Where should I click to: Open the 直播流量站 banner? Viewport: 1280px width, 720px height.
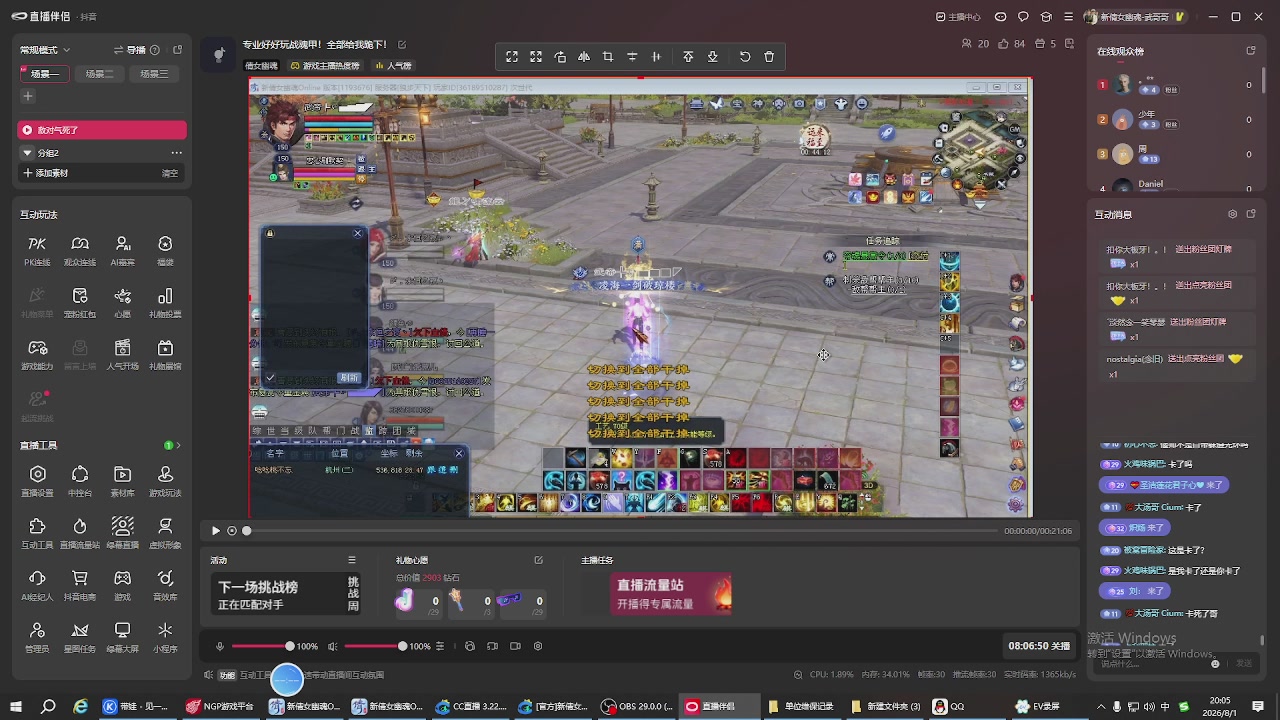click(x=671, y=593)
